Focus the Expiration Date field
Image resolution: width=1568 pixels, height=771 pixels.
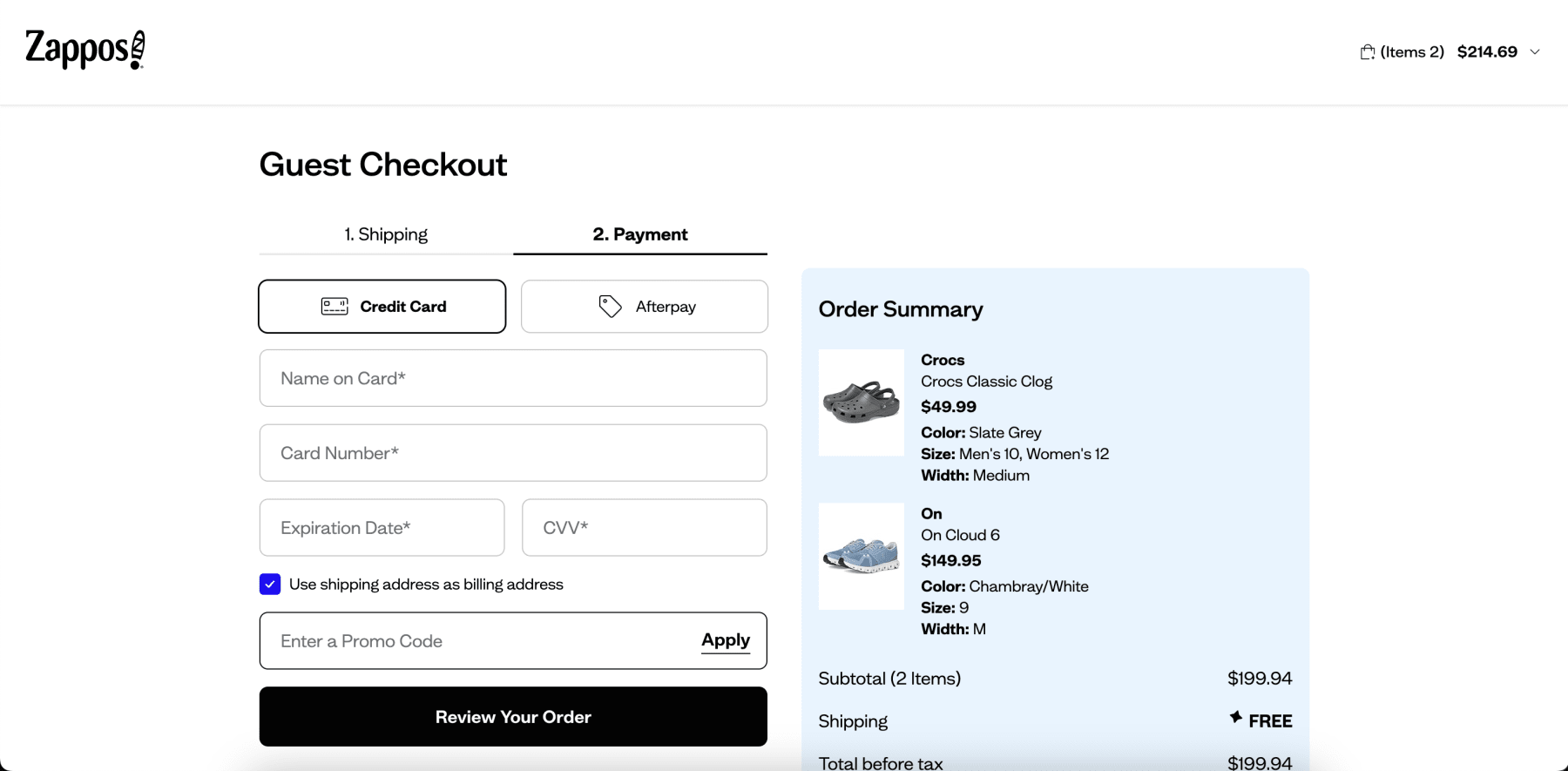(382, 528)
